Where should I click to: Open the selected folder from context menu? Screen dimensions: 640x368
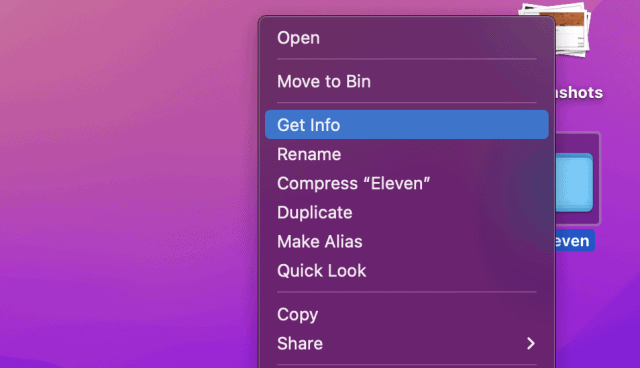pos(407,38)
